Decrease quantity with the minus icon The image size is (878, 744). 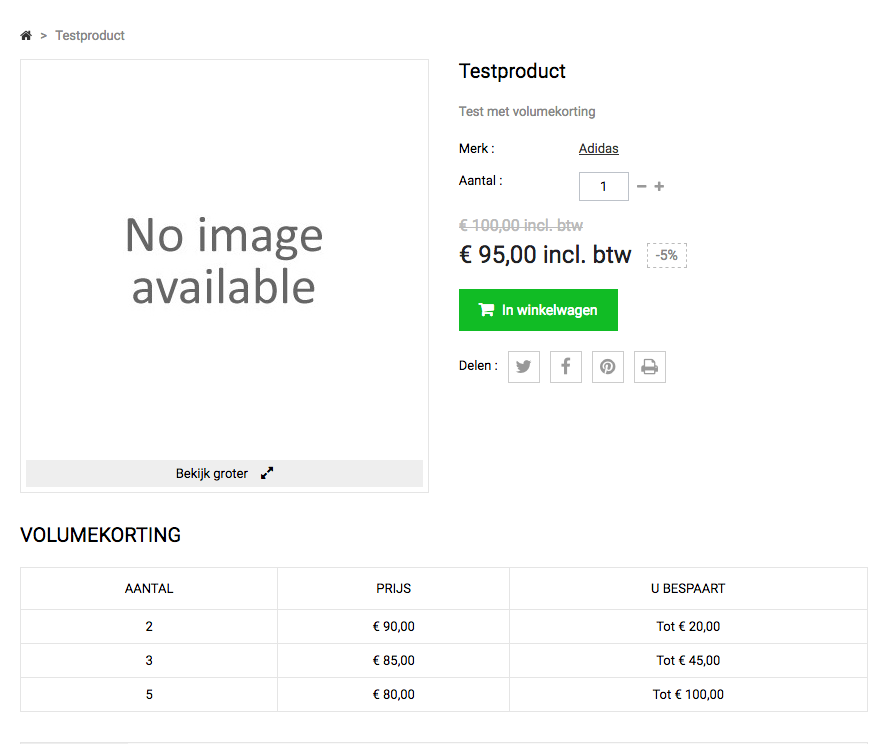641,187
